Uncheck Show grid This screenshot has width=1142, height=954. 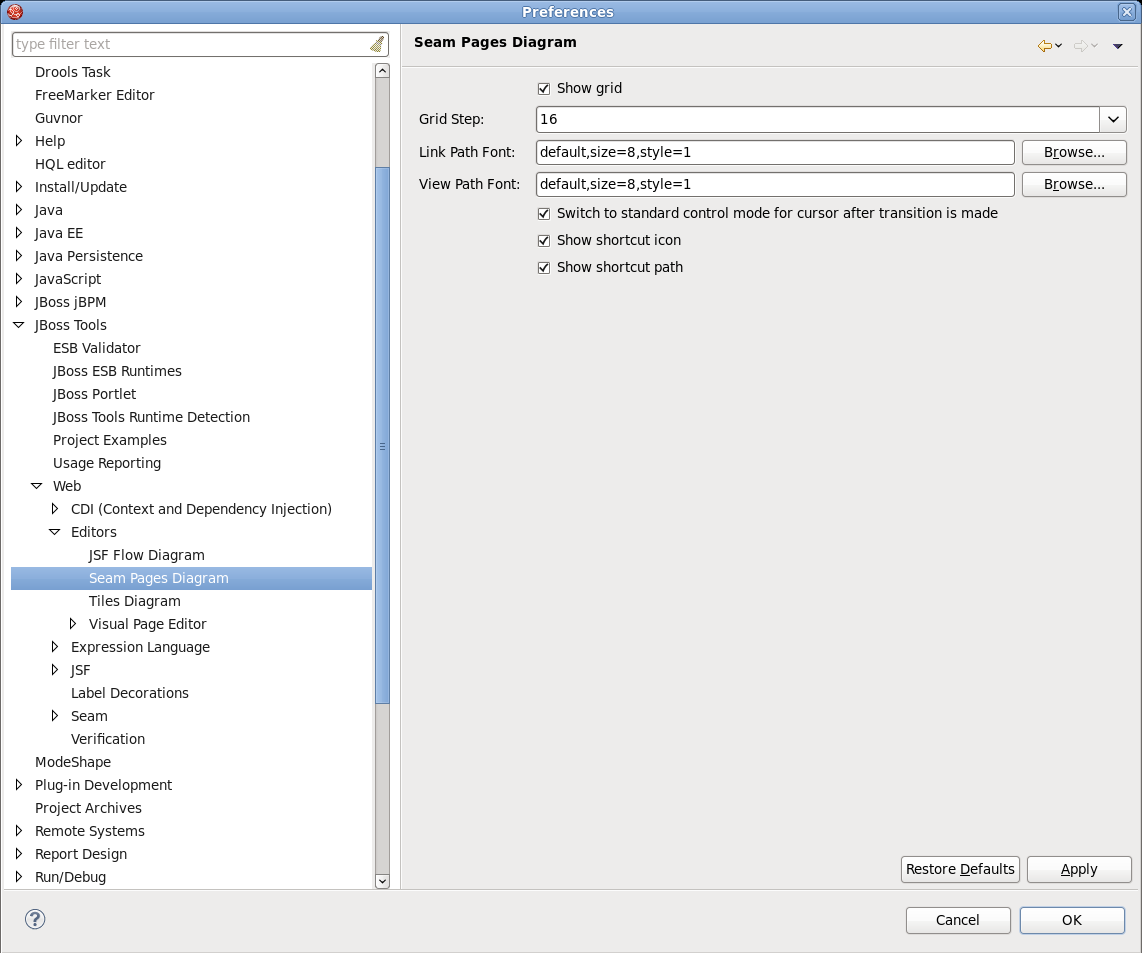click(544, 88)
